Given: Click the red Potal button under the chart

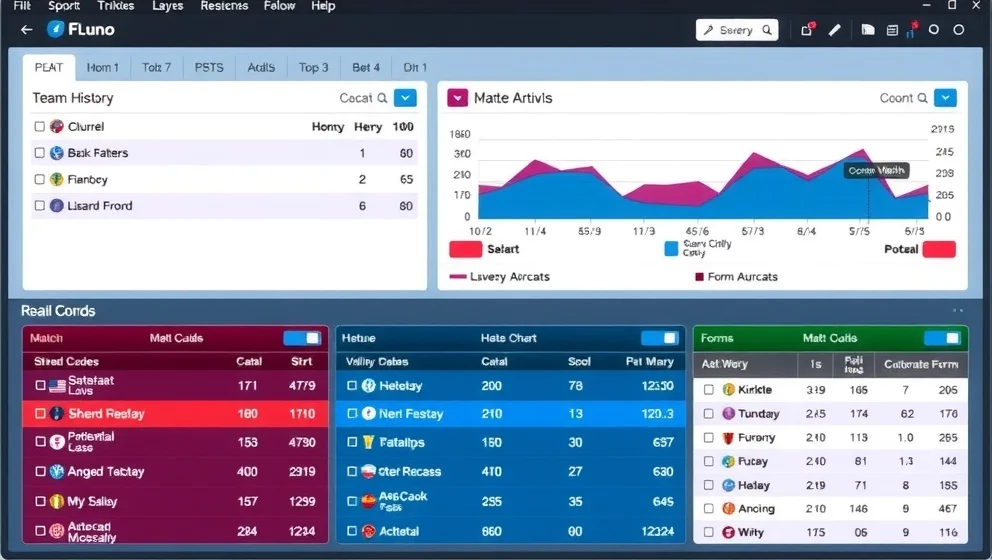Looking at the screenshot, I should [938, 249].
